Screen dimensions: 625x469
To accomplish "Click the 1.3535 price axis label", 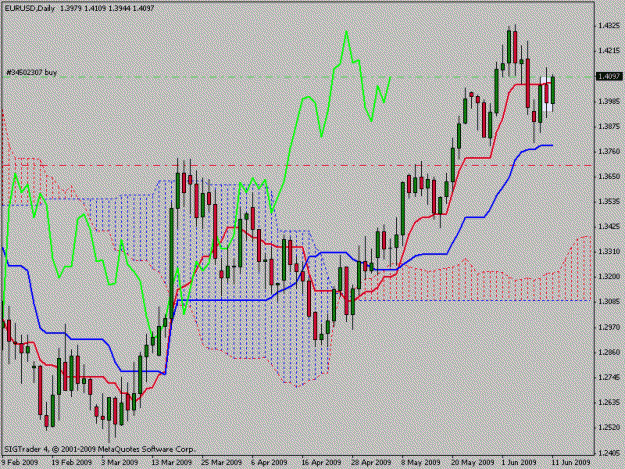I will (609, 202).
